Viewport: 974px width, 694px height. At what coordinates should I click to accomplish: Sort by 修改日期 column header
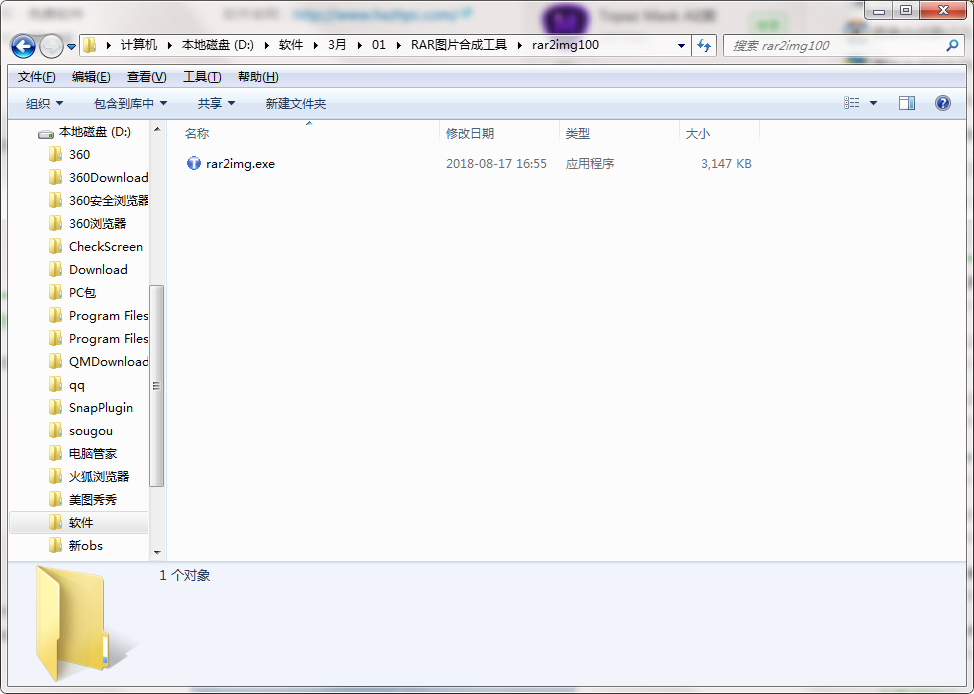[x=499, y=134]
